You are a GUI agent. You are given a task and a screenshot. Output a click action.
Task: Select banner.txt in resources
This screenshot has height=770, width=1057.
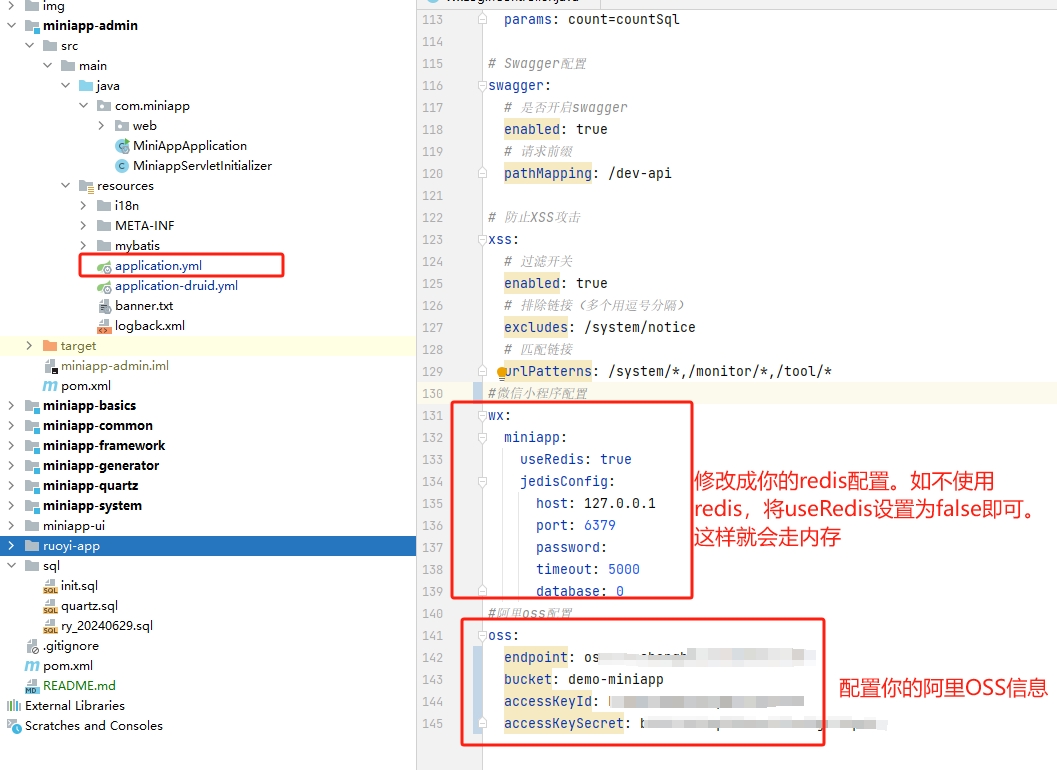[143, 306]
